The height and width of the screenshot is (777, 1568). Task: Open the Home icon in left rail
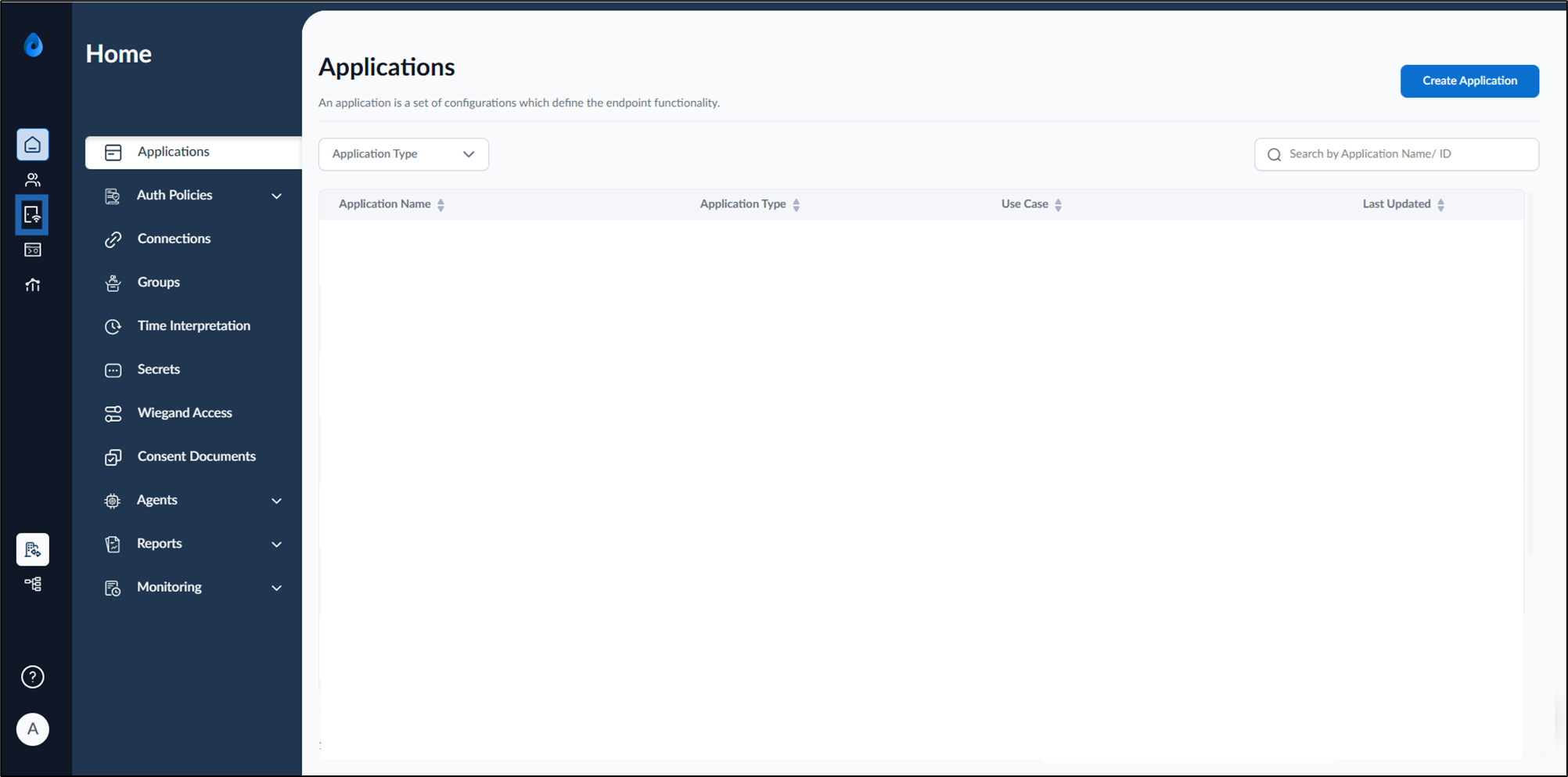click(x=33, y=145)
